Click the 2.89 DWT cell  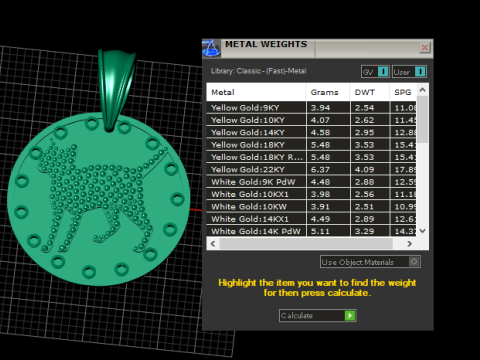[x=370, y=219]
